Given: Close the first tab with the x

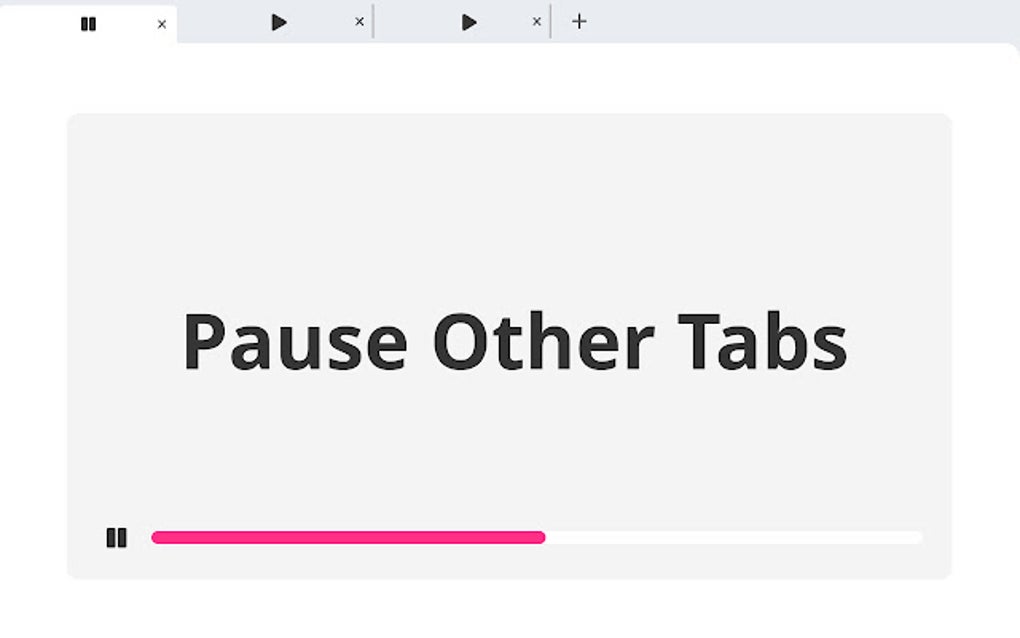Looking at the screenshot, I should pos(161,23).
